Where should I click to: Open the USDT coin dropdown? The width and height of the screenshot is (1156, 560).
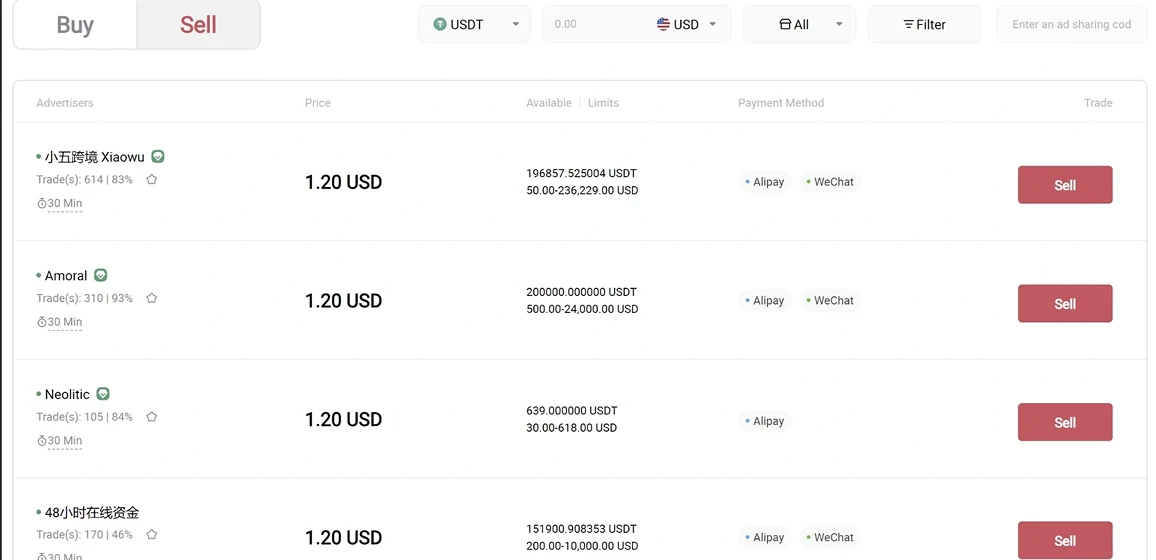[474, 24]
